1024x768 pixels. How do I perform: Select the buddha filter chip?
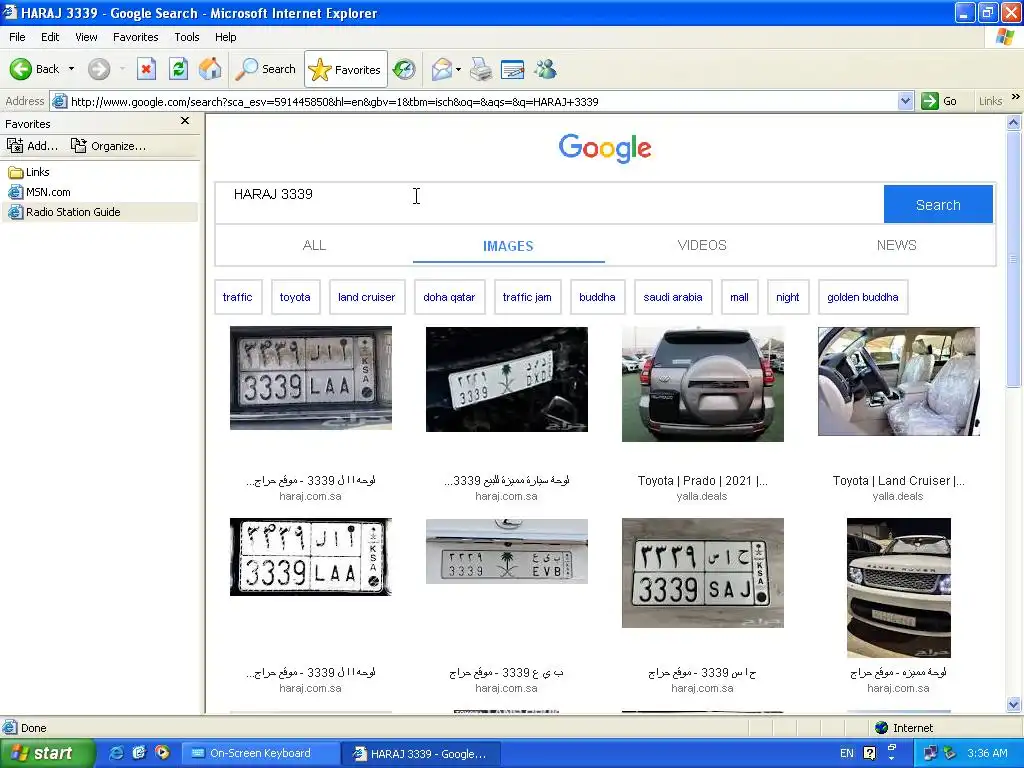(598, 297)
